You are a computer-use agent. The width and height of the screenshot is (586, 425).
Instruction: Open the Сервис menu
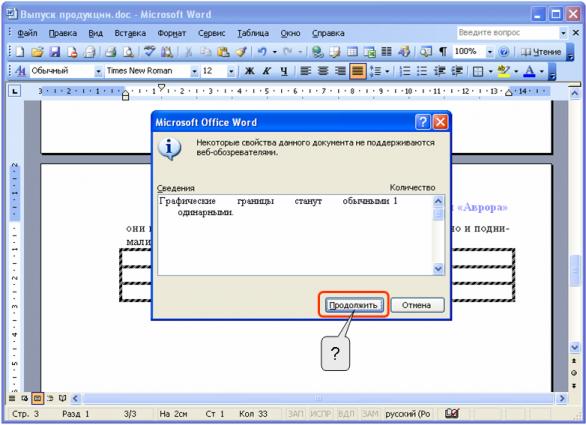212,33
